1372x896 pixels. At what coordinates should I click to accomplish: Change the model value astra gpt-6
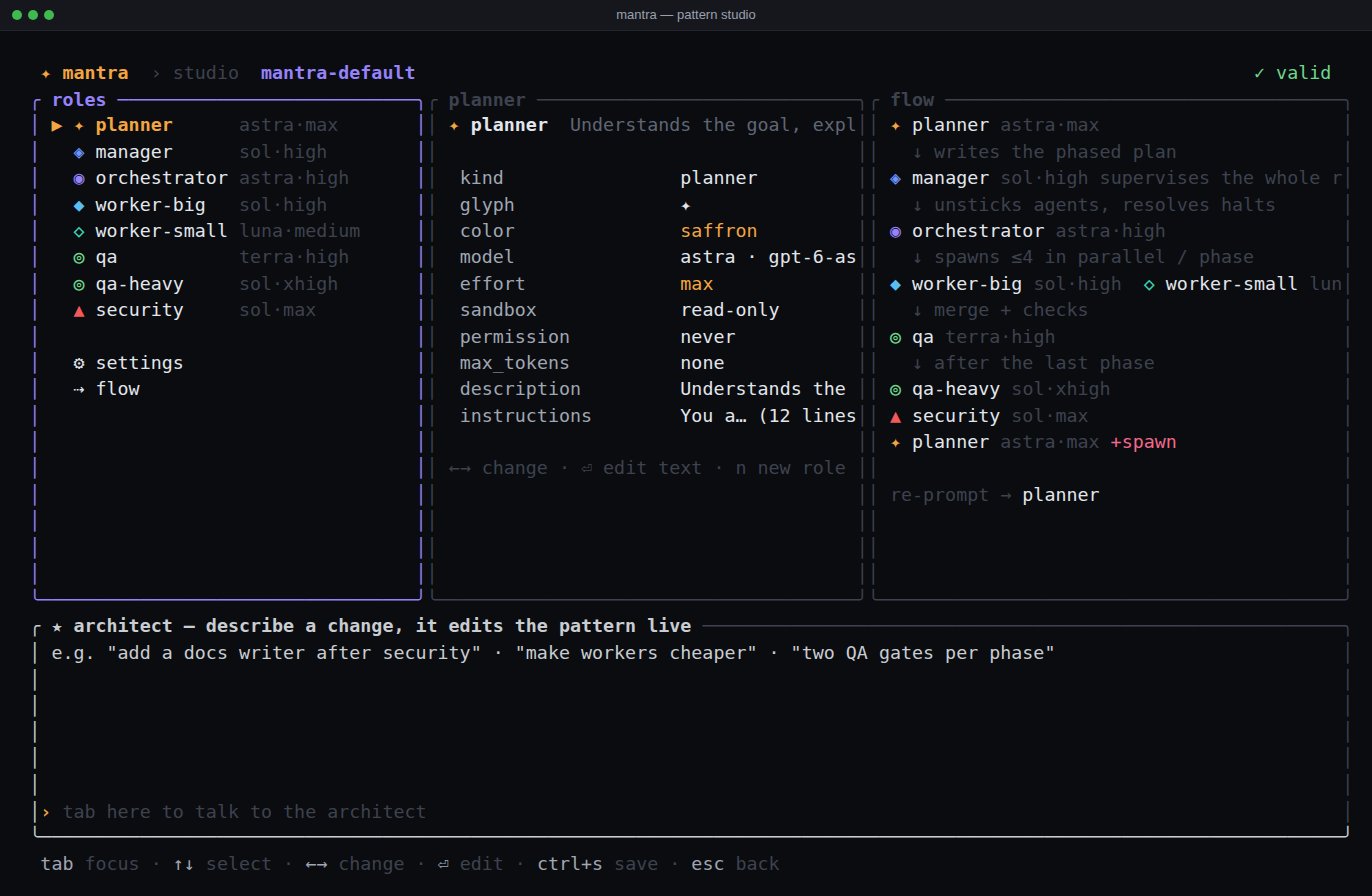(768, 257)
